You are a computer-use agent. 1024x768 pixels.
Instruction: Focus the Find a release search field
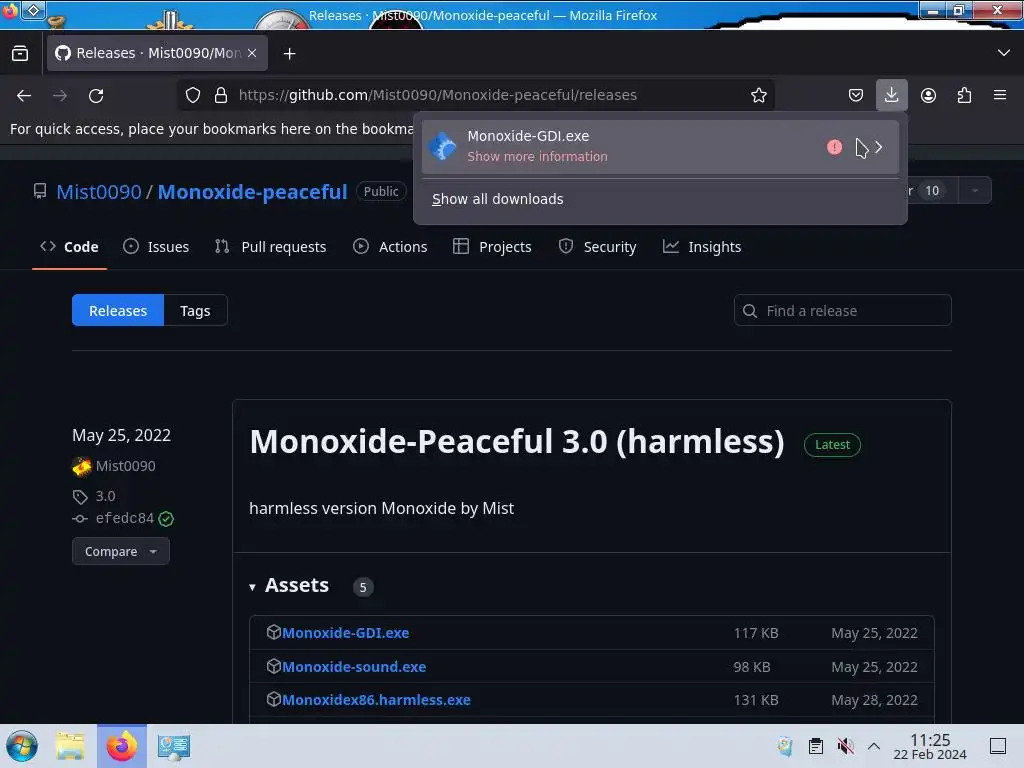coord(842,310)
